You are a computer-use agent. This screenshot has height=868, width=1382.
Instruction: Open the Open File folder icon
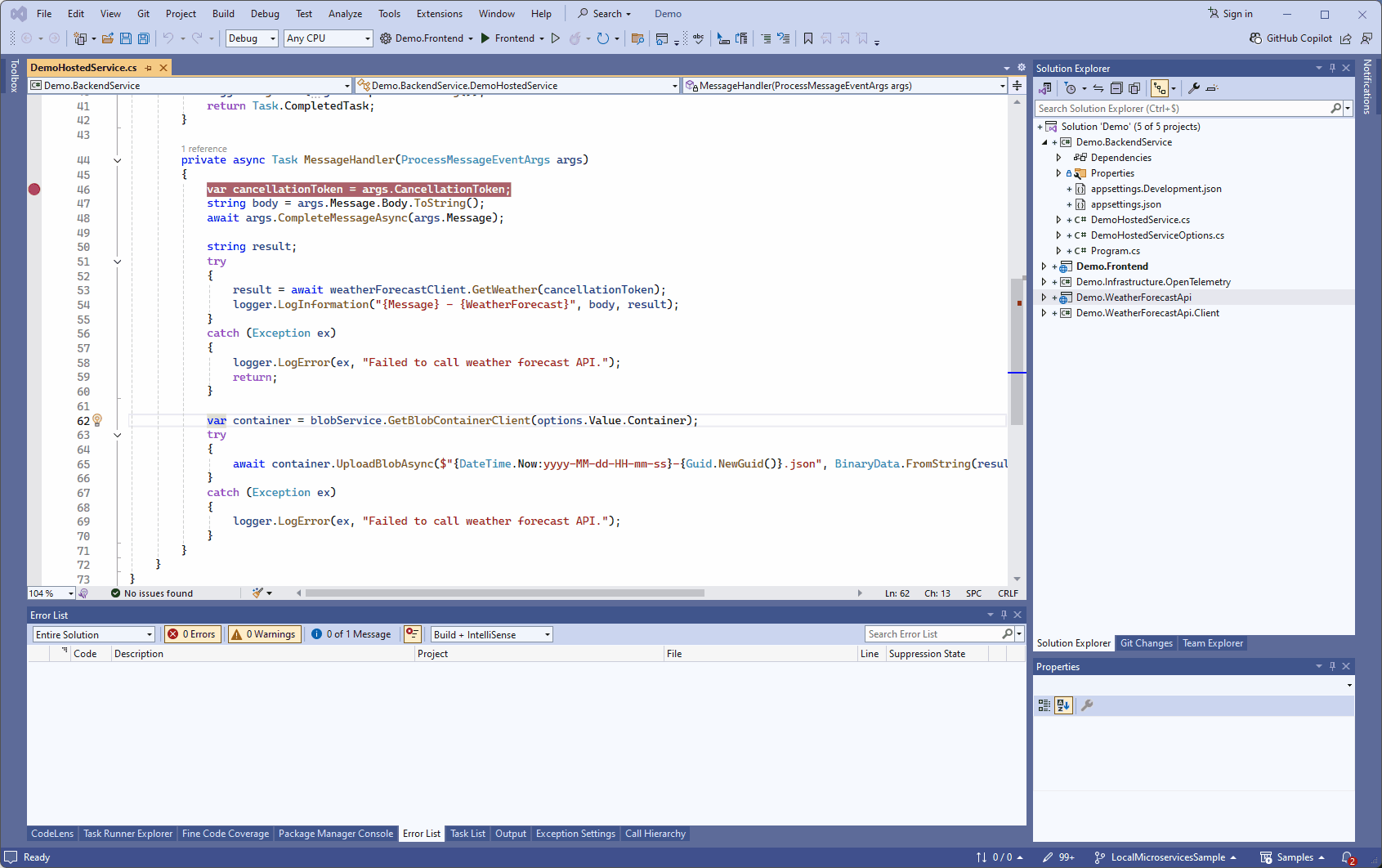coord(107,38)
